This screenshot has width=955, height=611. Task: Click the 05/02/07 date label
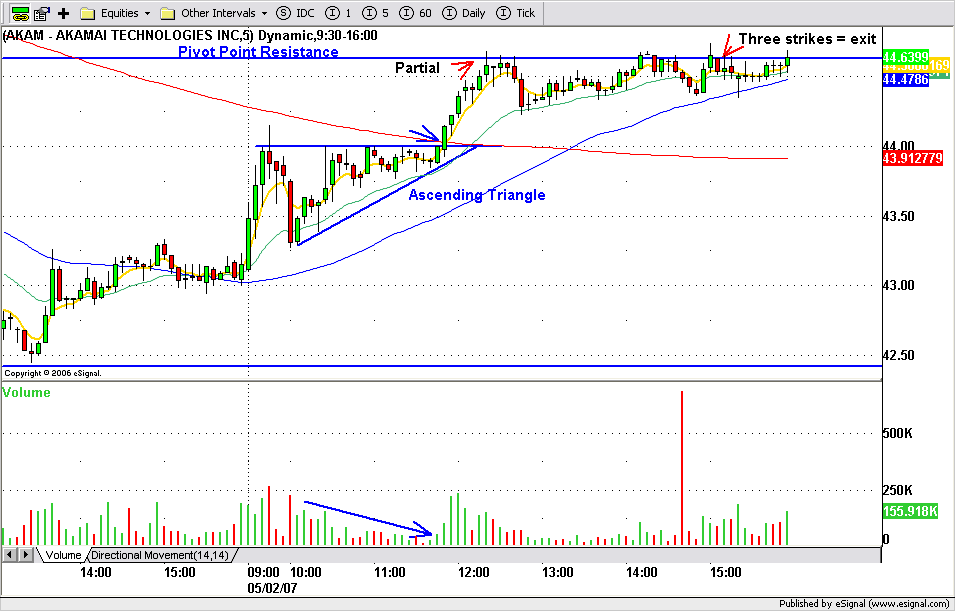click(272, 589)
